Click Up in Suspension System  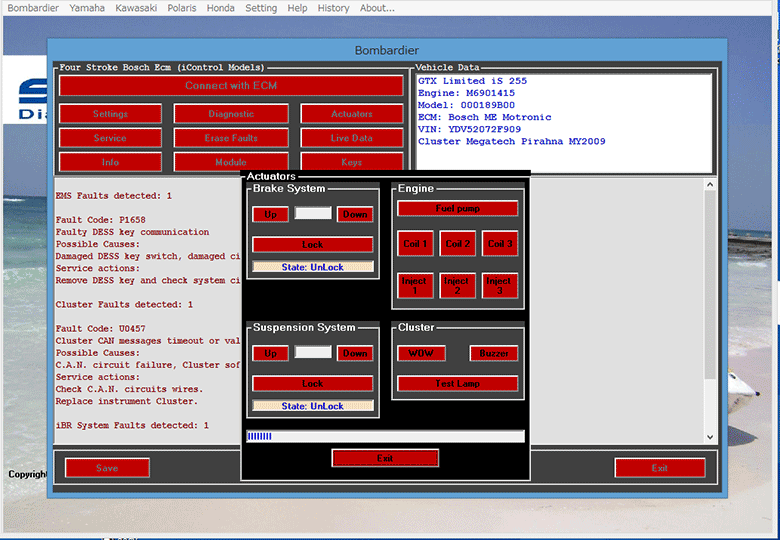pyautogui.click(x=270, y=354)
